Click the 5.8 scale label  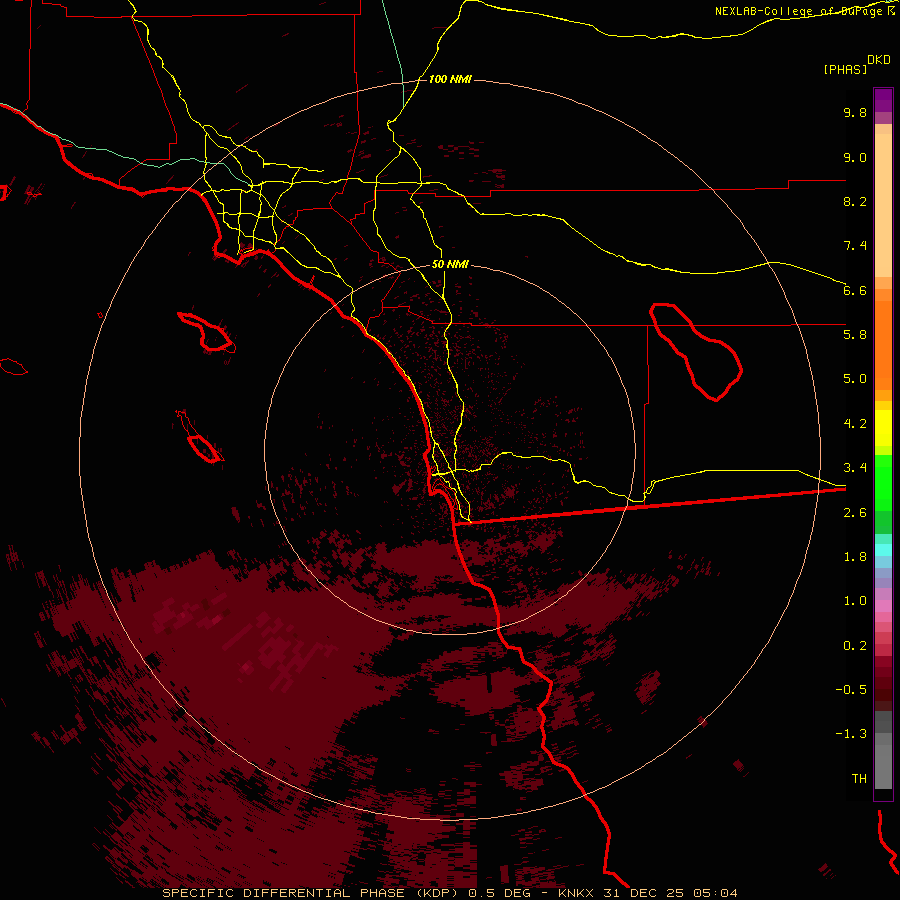pos(855,334)
